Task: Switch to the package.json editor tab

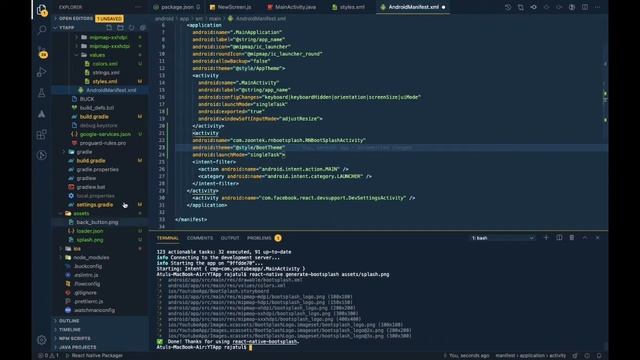Action: (x=177, y=7)
